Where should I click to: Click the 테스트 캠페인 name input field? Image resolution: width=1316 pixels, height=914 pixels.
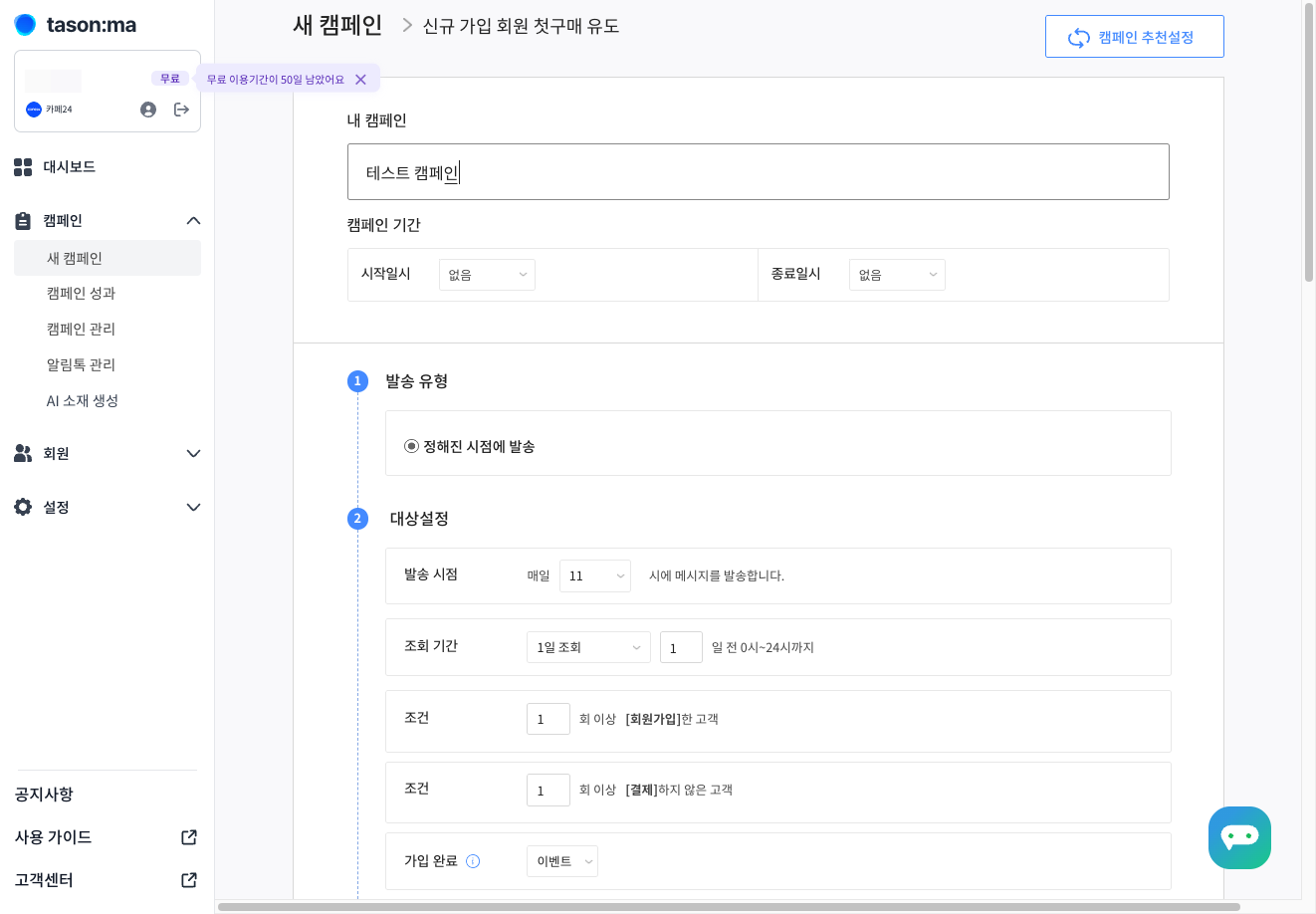point(759,172)
